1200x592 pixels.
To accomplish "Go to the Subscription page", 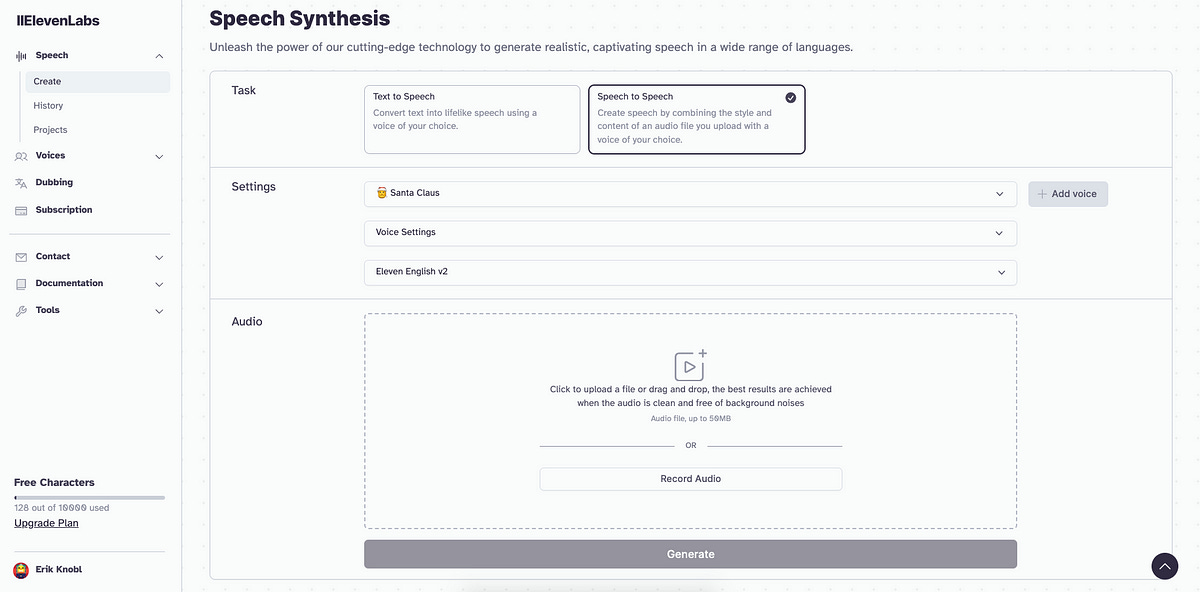I will pyautogui.click(x=64, y=209).
